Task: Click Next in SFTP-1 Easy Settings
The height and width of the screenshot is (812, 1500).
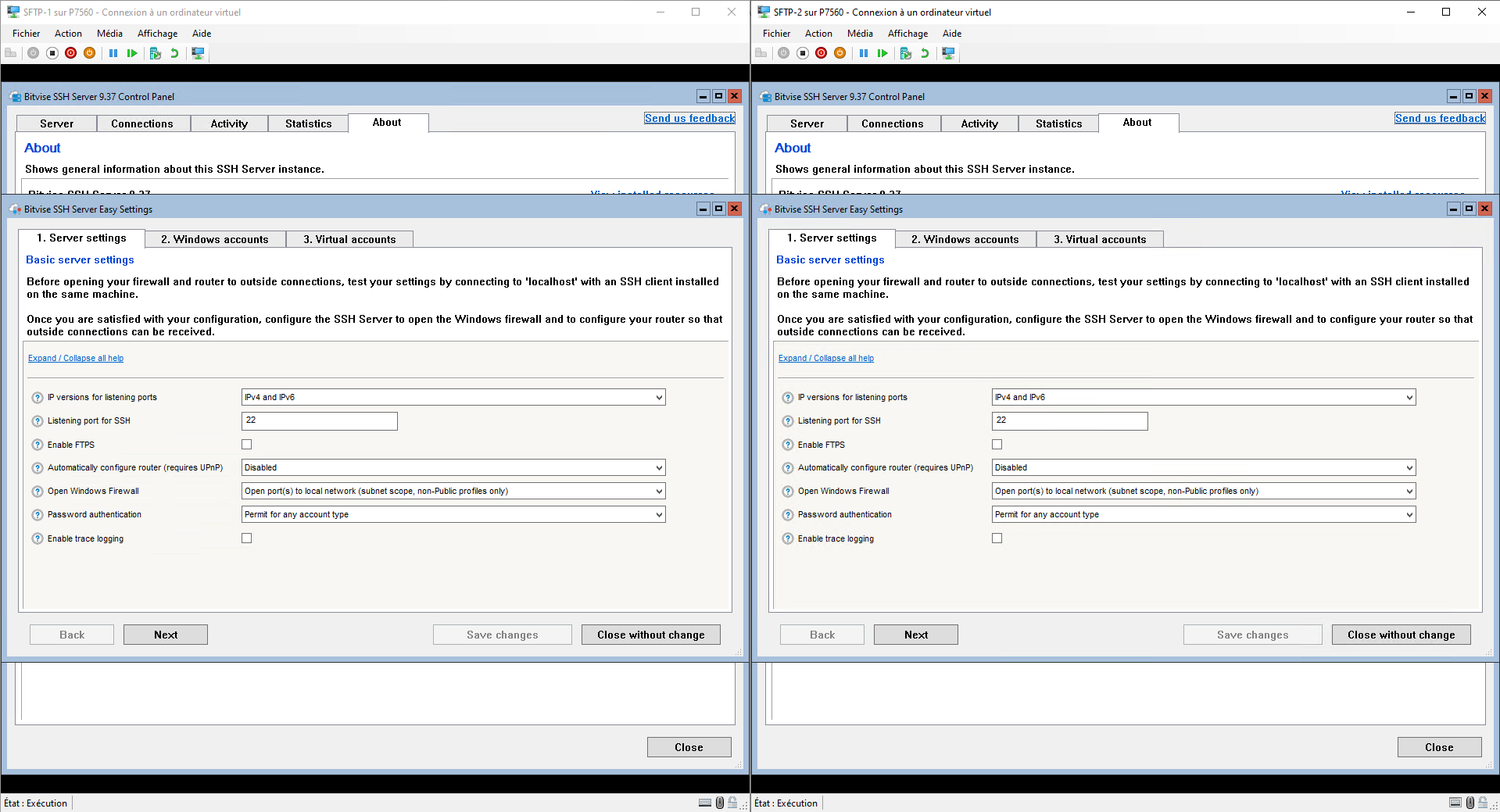Action: click(166, 635)
